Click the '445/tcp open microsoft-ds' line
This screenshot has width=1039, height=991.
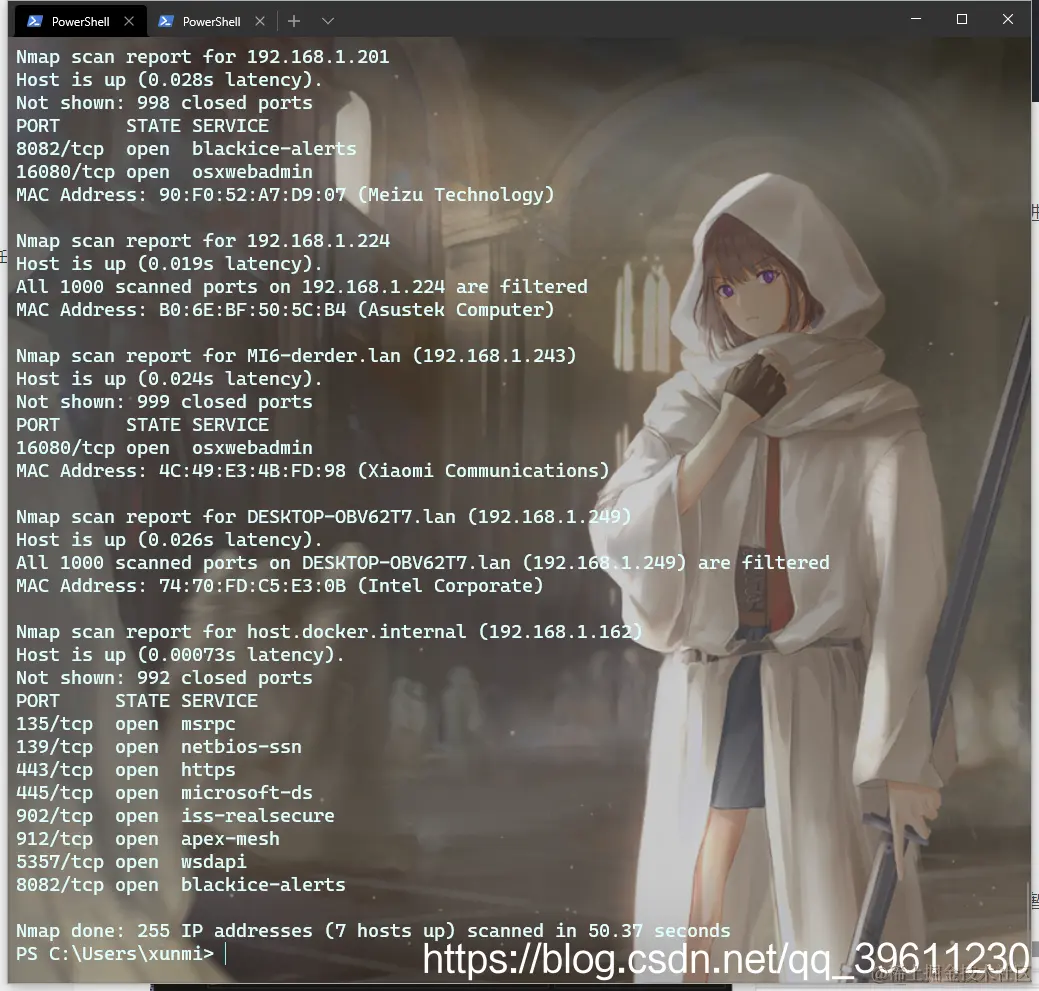[164, 793]
